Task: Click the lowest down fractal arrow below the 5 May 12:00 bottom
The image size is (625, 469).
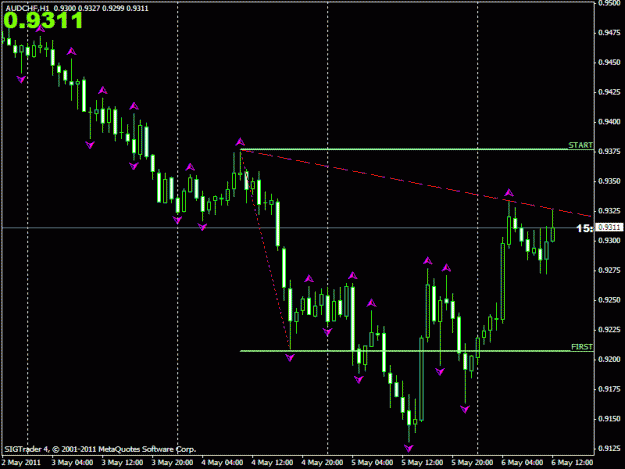Action: click(409, 448)
